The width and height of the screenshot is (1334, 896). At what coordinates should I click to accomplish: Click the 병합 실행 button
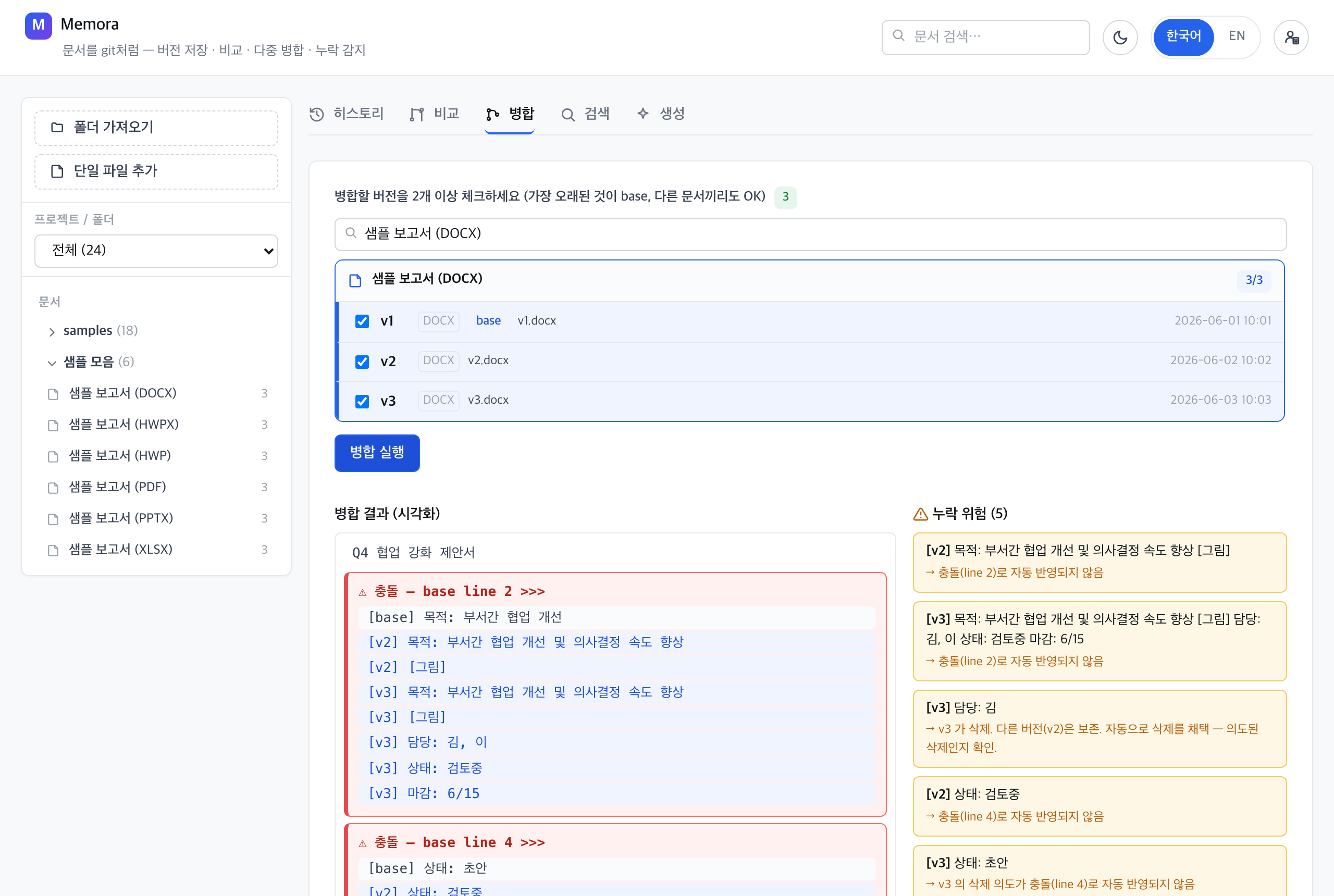coord(377,453)
